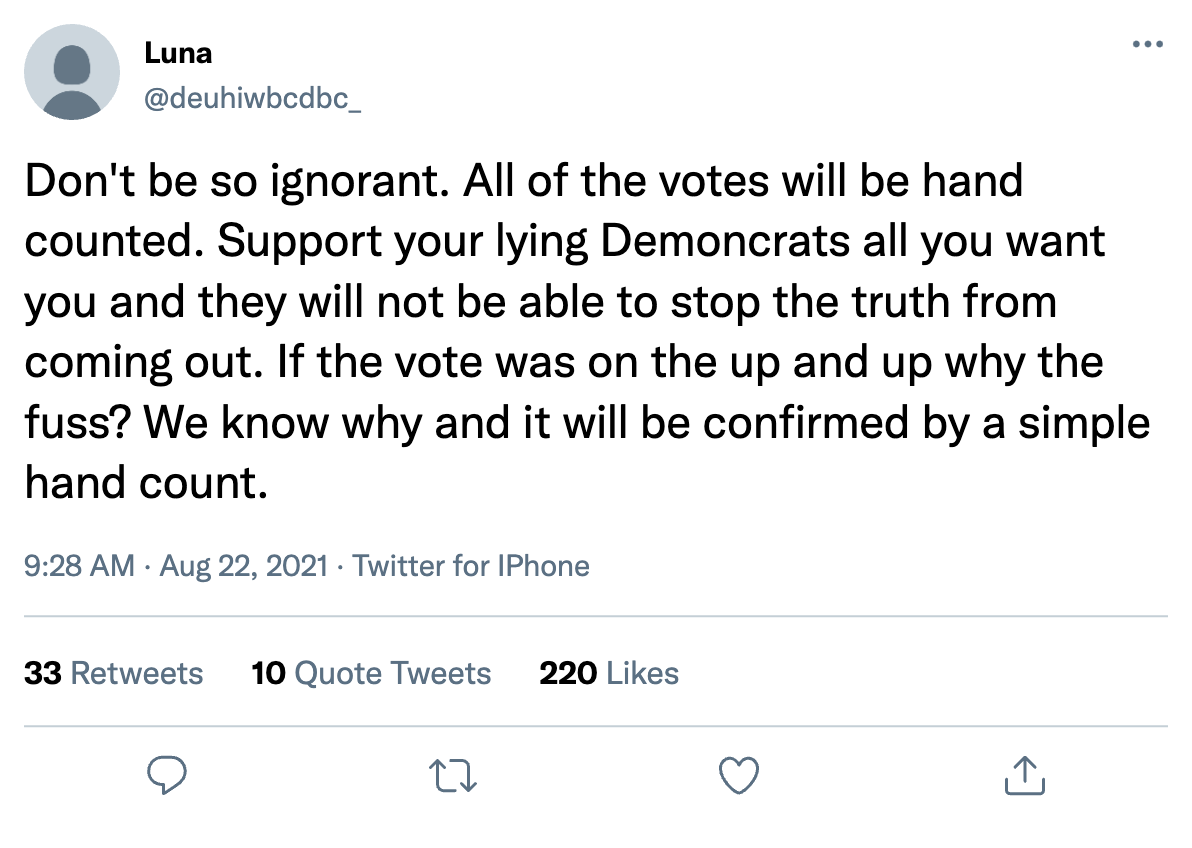Image resolution: width=1192 pixels, height=848 pixels.
Task: Click the Aug 22, 2021 date
Action: tap(243, 566)
